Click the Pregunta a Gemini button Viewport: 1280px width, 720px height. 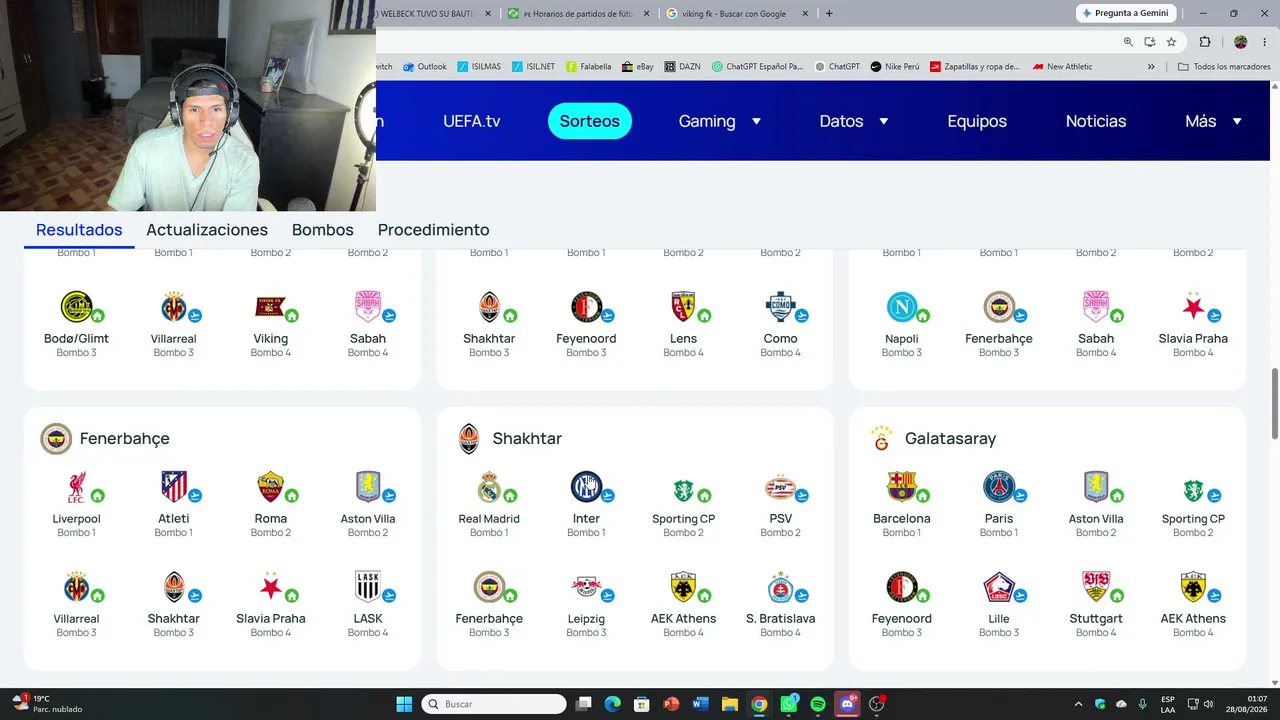coord(1125,13)
